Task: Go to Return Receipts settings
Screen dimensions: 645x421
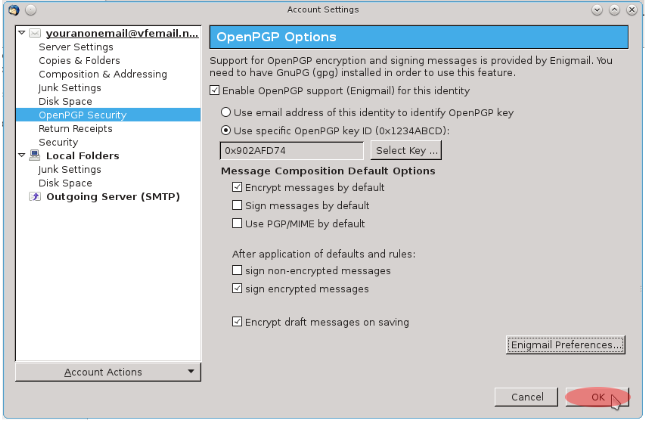Action: coord(76,129)
